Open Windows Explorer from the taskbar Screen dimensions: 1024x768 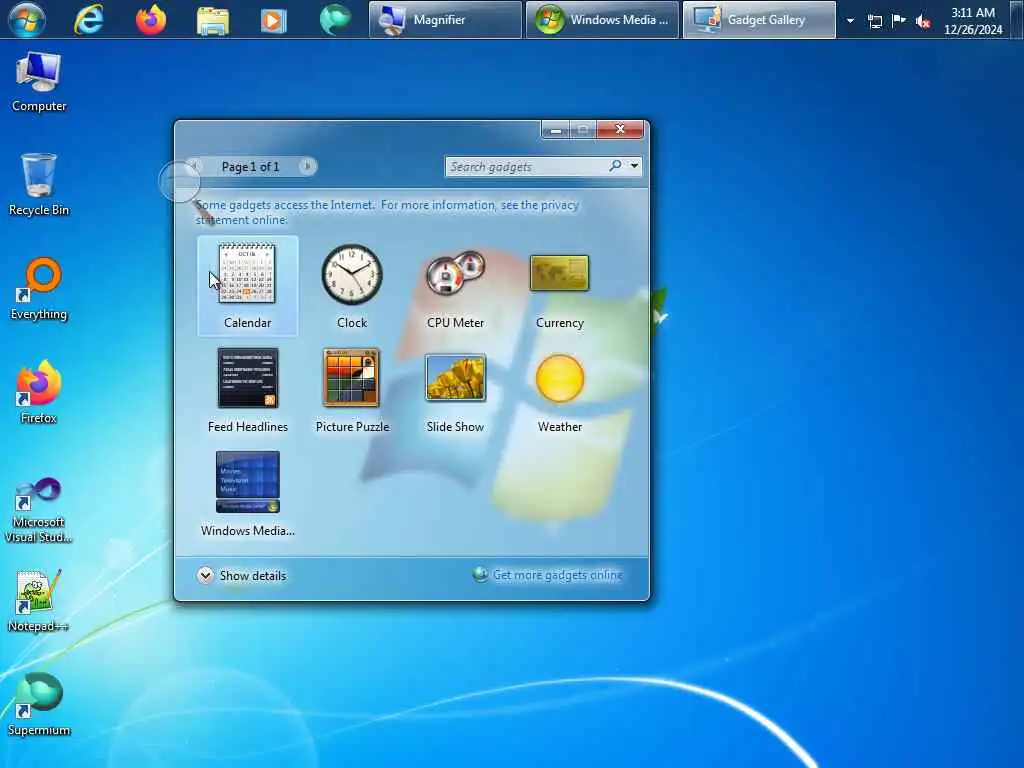tap(213, 20)
